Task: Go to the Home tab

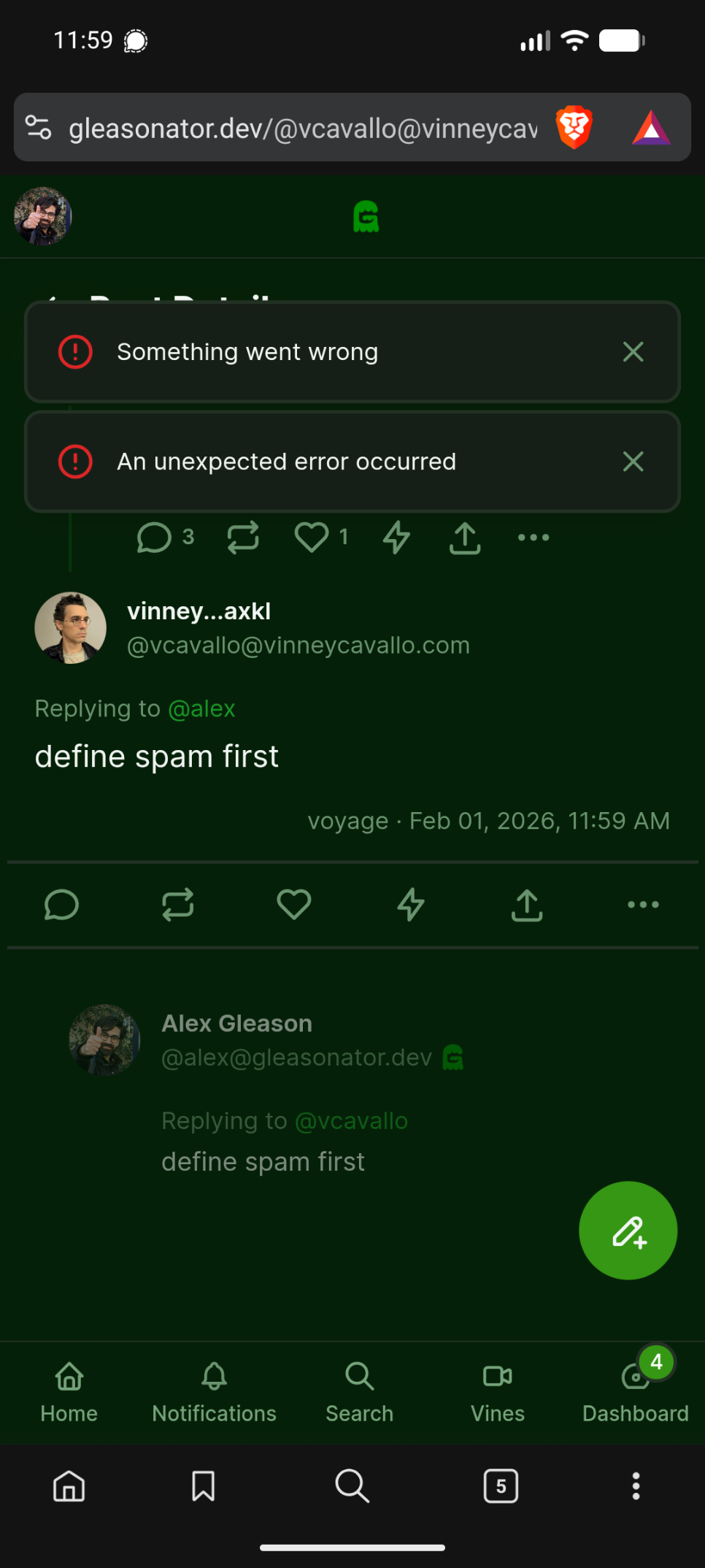Action: pyautogui.click(x=69, y=1392)
